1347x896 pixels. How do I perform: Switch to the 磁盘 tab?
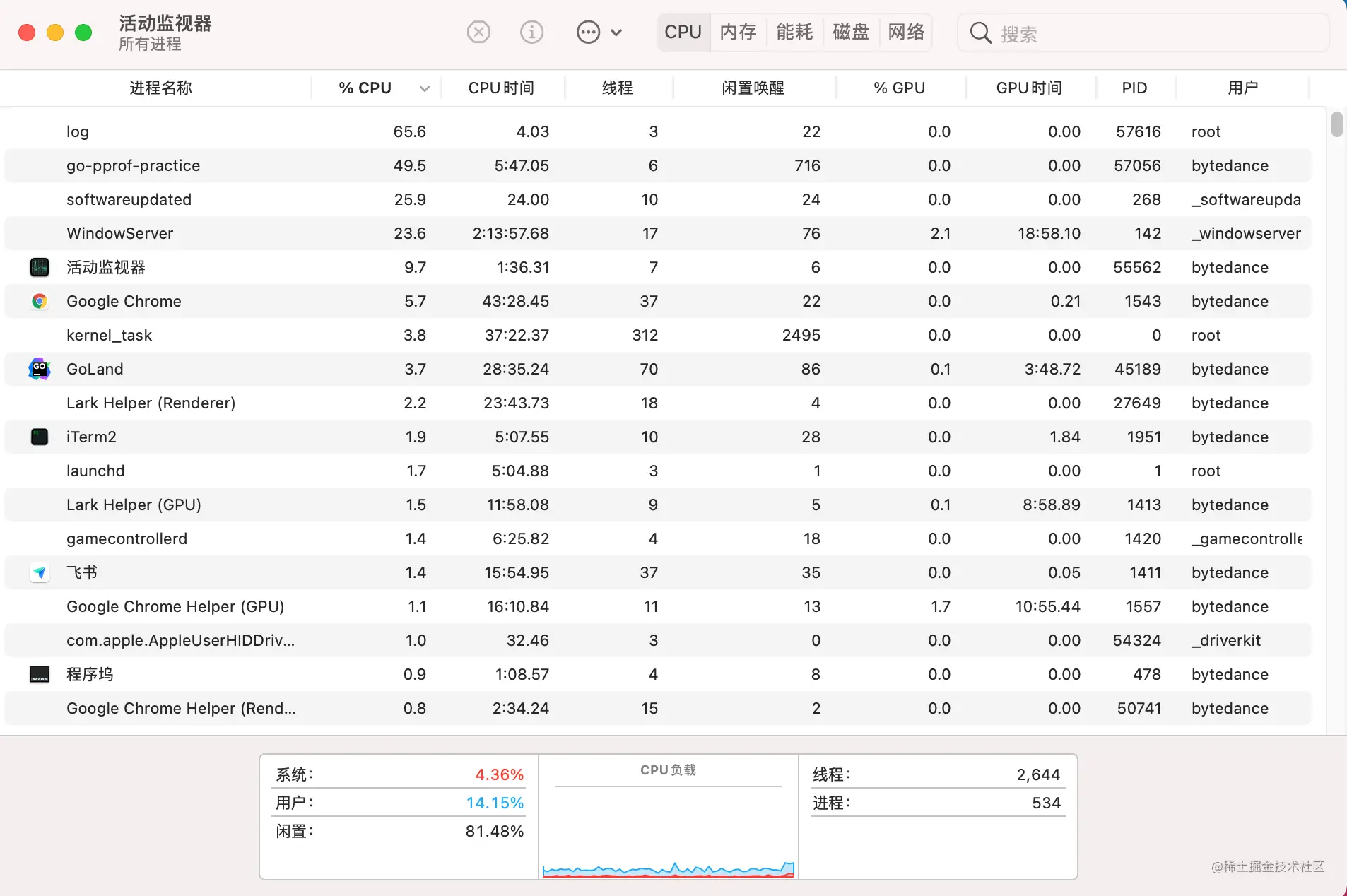point(851,32)
